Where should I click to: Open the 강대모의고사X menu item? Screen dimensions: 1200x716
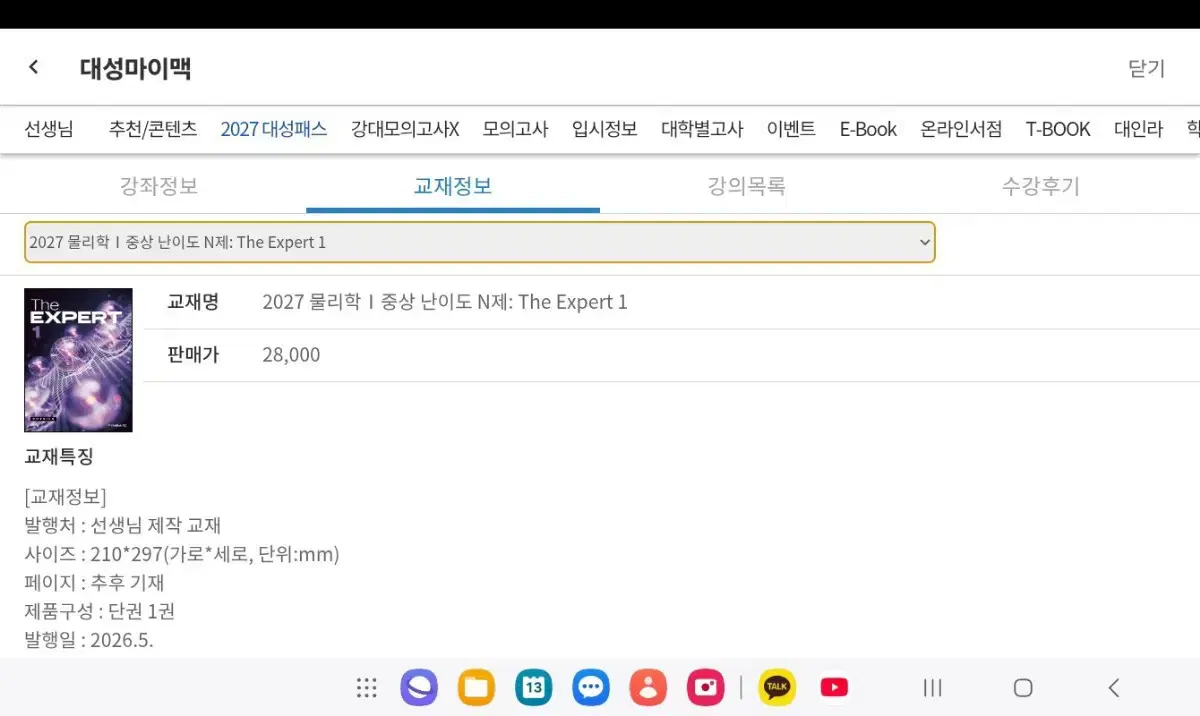(x=405, y=129)
